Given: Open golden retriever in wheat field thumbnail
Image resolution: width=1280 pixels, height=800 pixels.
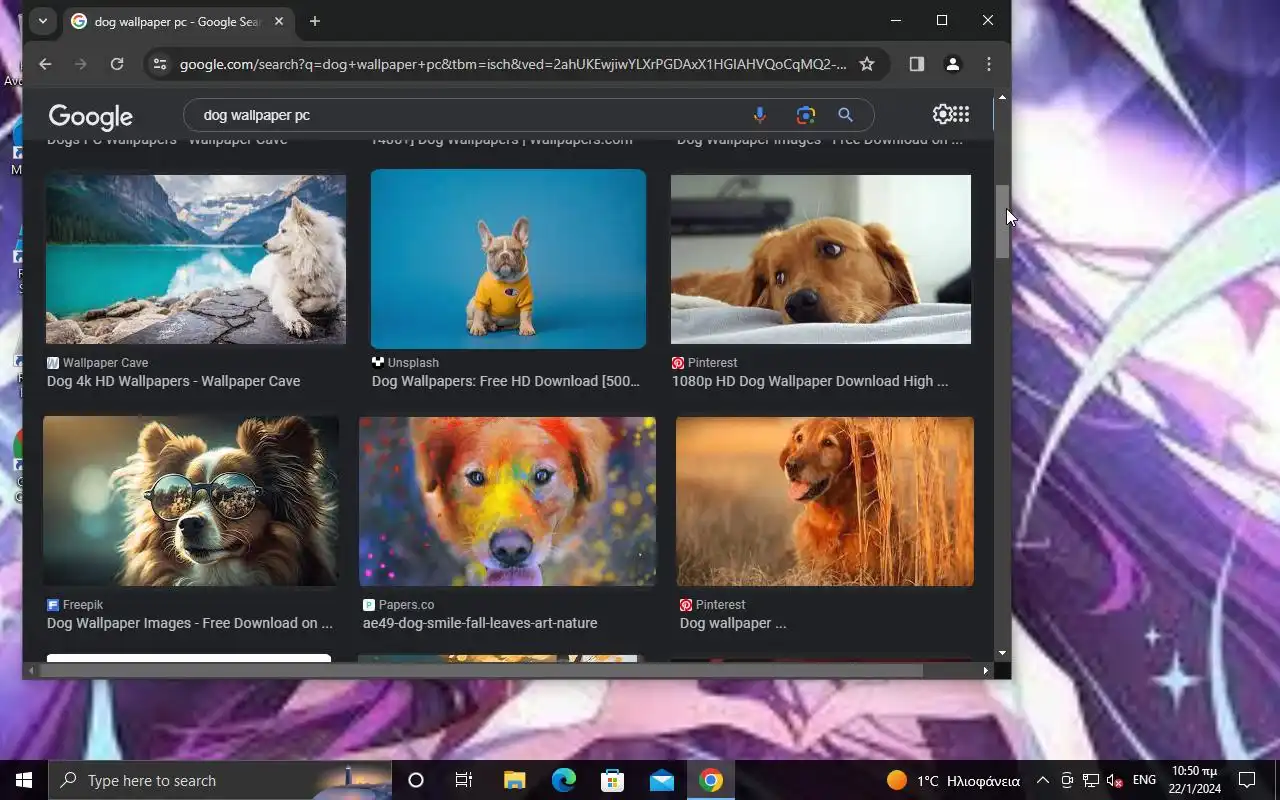Looking at the screenshot, I should pyautogui.click(x=825, y=501).
